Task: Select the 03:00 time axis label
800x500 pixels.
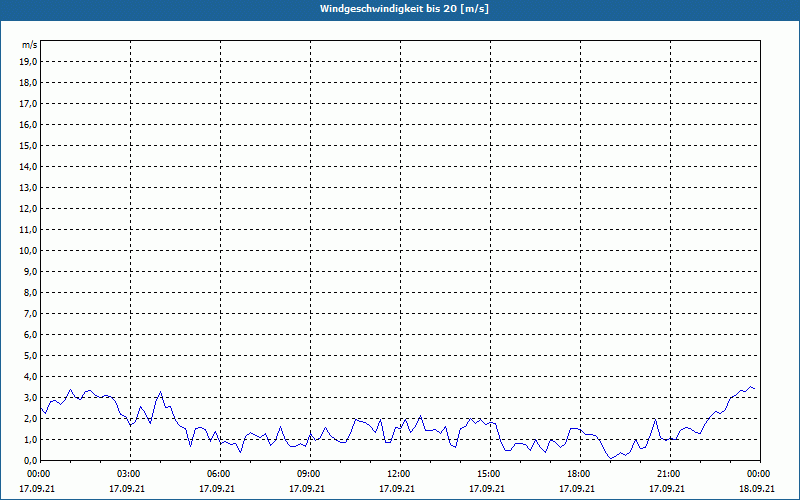Action: click(x=129, y=474)
